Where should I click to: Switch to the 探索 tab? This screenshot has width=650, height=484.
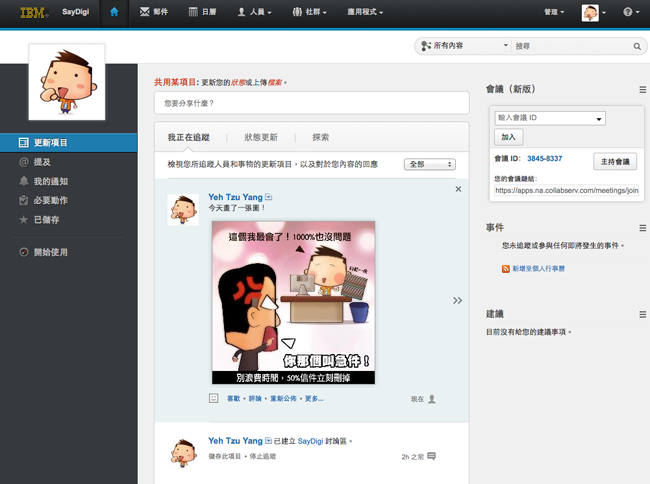tap(321, 137)
